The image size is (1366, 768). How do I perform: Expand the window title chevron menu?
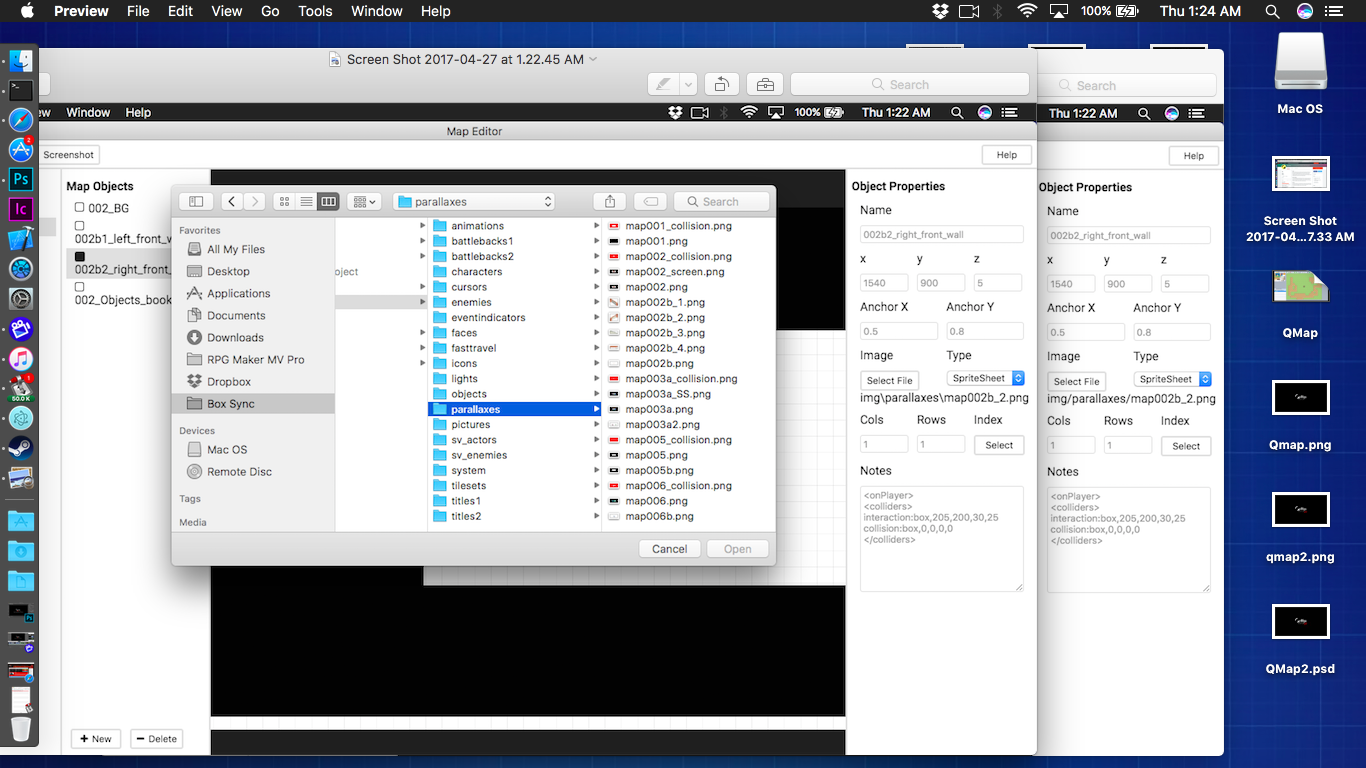pos(593,59)
